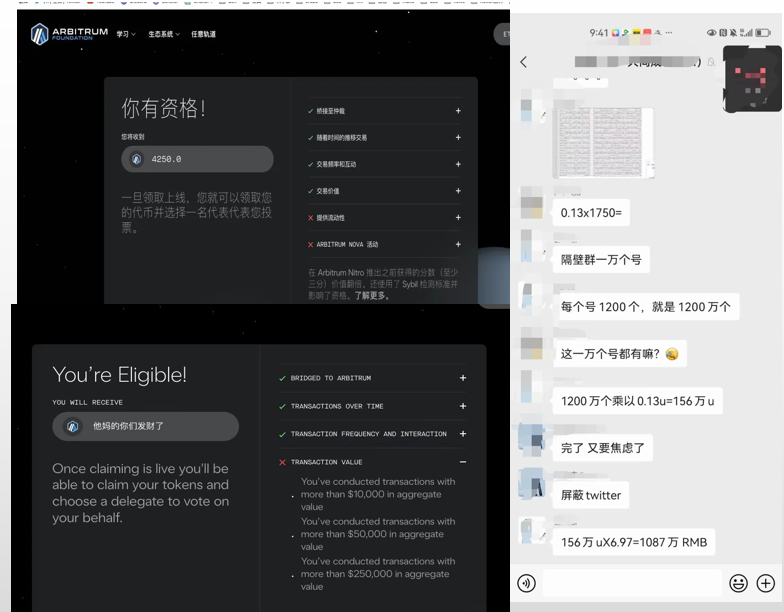Click the muted bell icon in chat header
Viewport: 784px width, 612px height.
click(x=711, y=62)
